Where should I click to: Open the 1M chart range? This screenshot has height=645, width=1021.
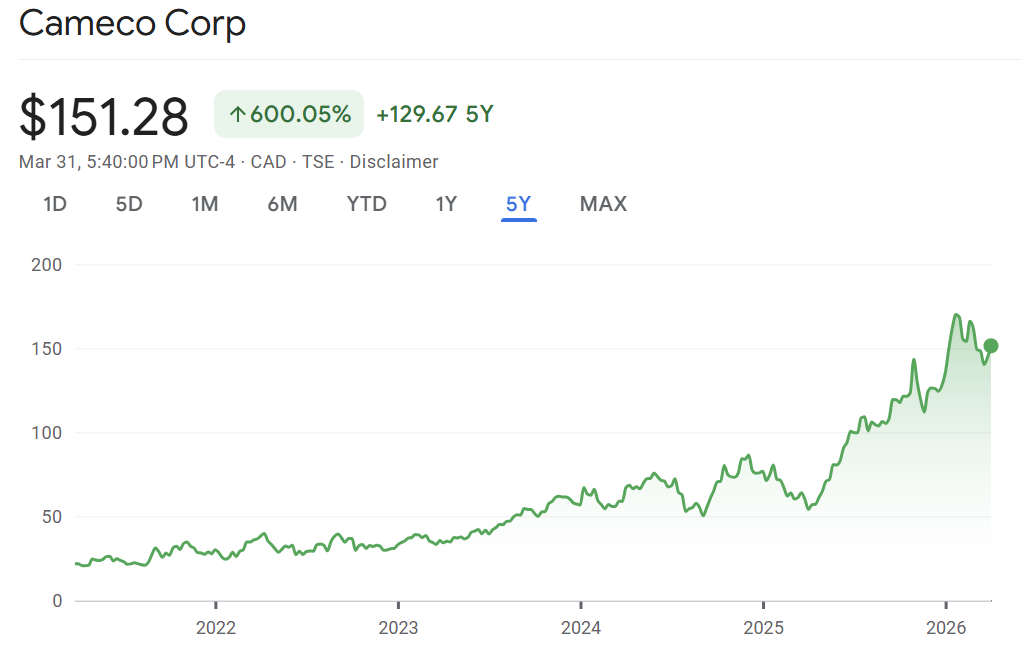click(205, 204)
